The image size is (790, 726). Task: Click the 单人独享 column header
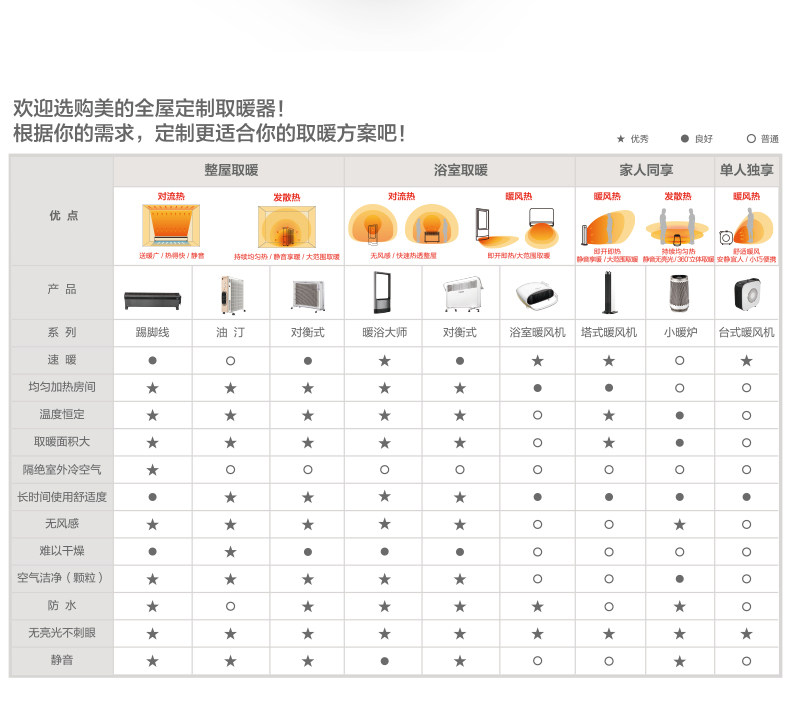coord(746,170)
